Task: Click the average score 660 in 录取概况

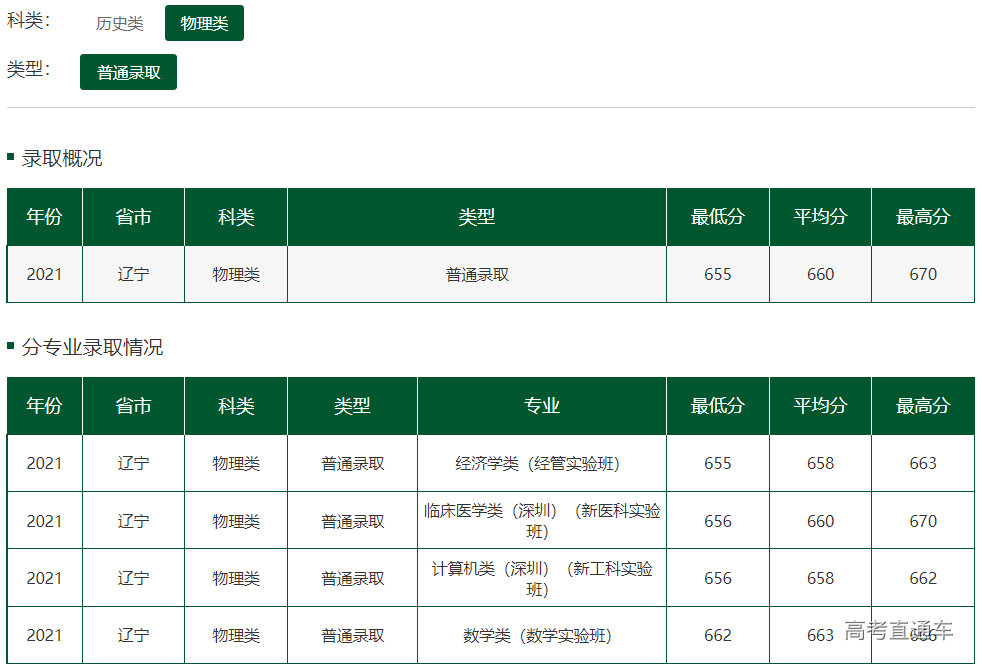Action: [x=820, y=274]
